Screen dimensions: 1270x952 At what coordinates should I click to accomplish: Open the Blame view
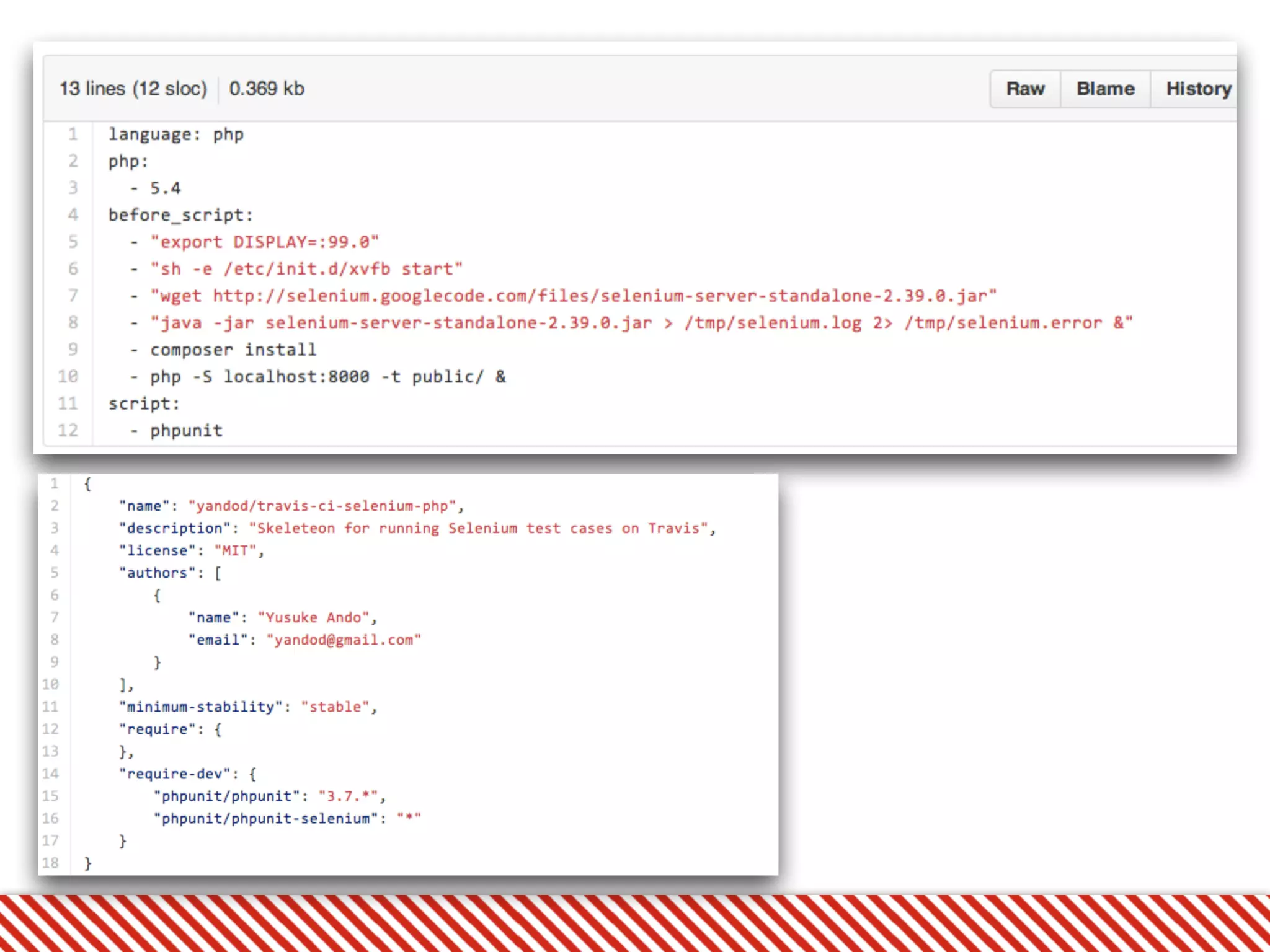(x=1105, y=89)
